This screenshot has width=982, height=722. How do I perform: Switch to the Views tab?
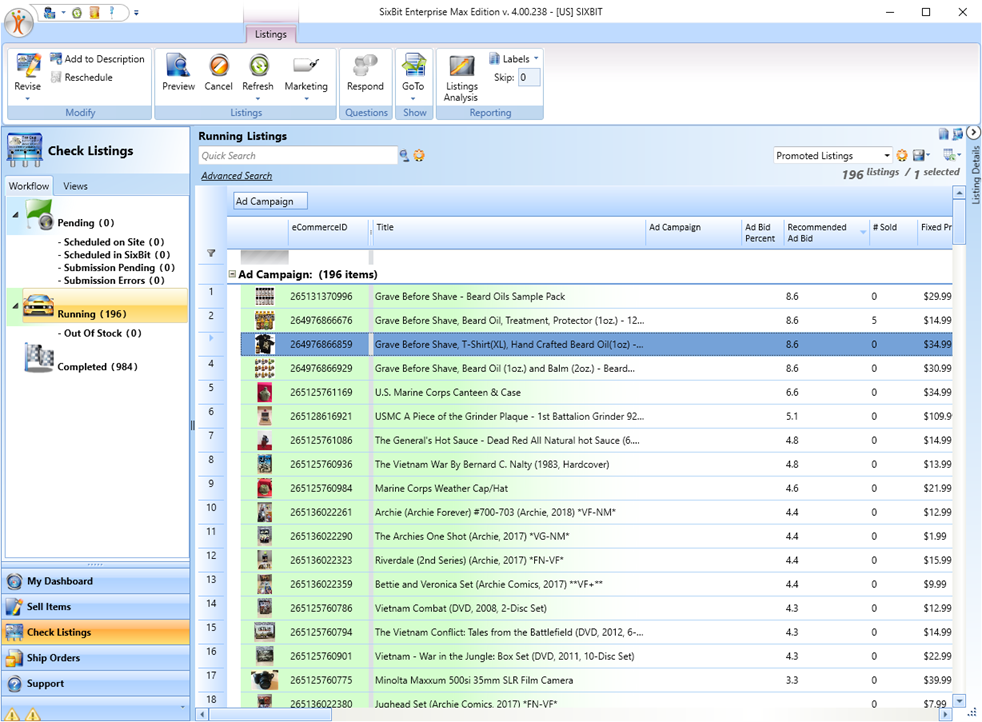pos(75,186)
